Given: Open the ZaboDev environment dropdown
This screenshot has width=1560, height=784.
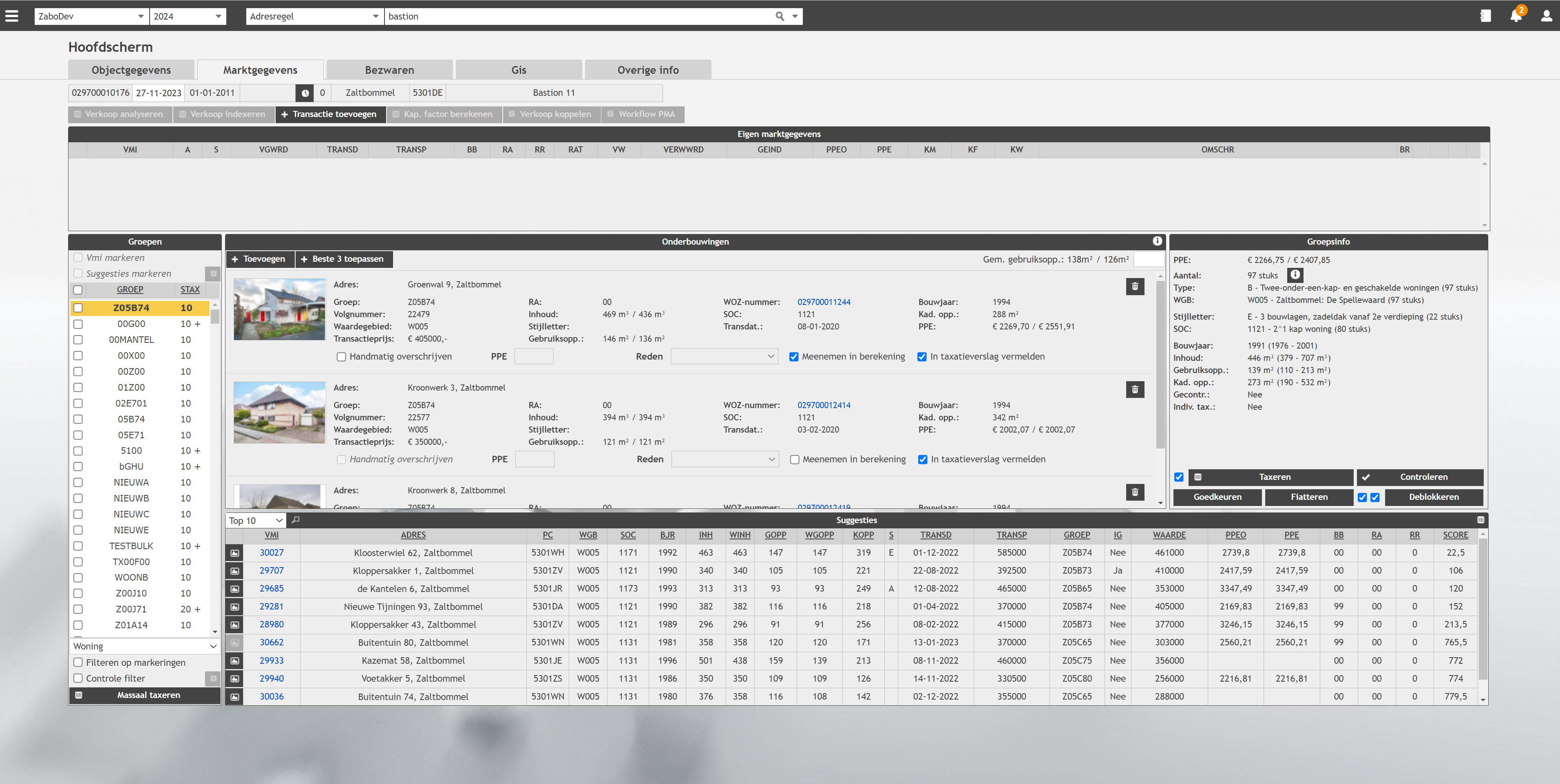Looking at the screenshot, I should click(x=91, y=16).
